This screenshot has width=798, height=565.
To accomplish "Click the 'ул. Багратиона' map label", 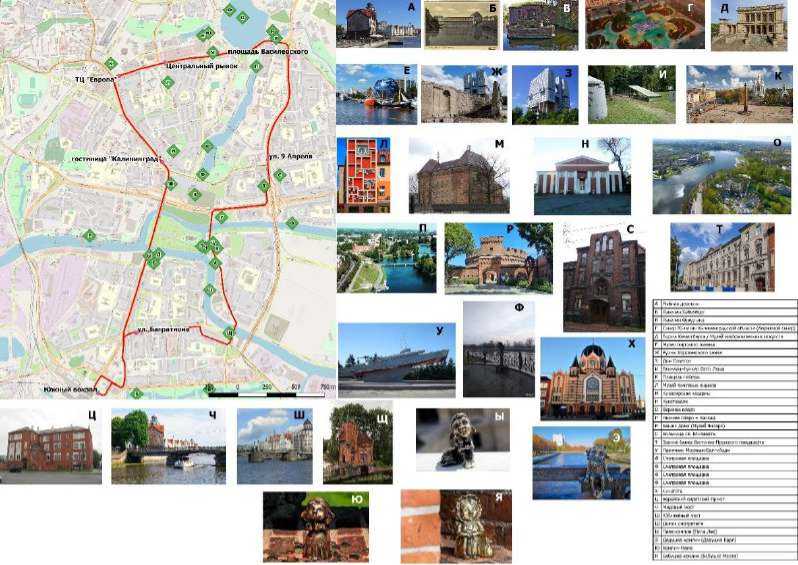I will point(163,329).
